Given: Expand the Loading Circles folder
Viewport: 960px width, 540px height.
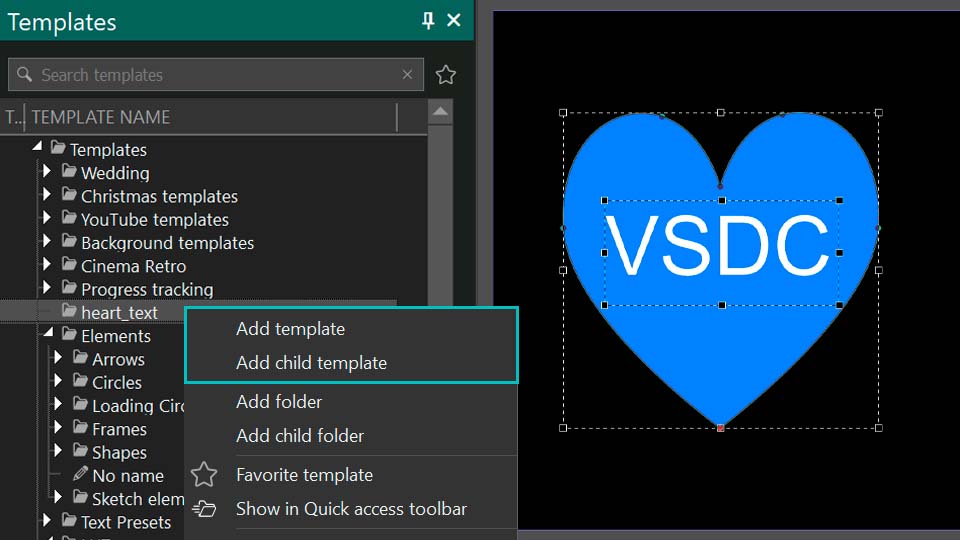Looking at the screenshot, I should pyautogui.click(x=58, y=404).
